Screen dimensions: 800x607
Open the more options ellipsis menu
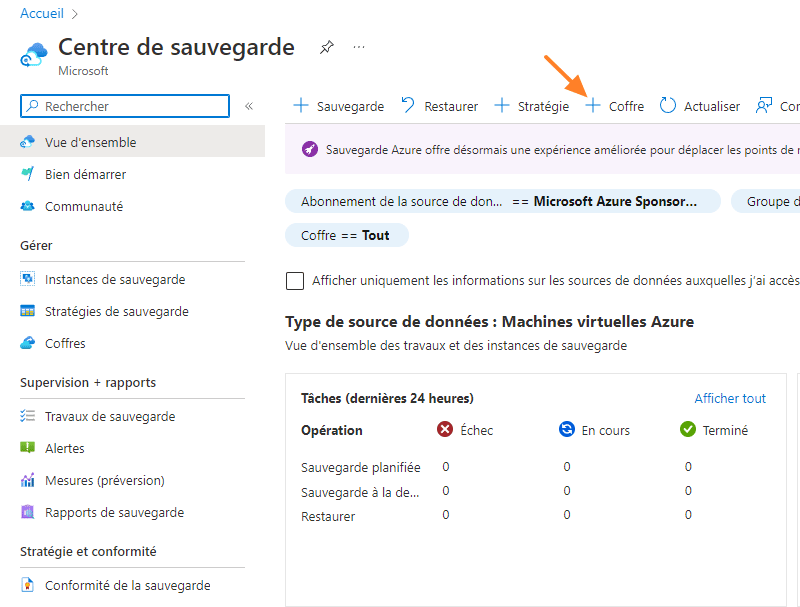tap(358, 46)
